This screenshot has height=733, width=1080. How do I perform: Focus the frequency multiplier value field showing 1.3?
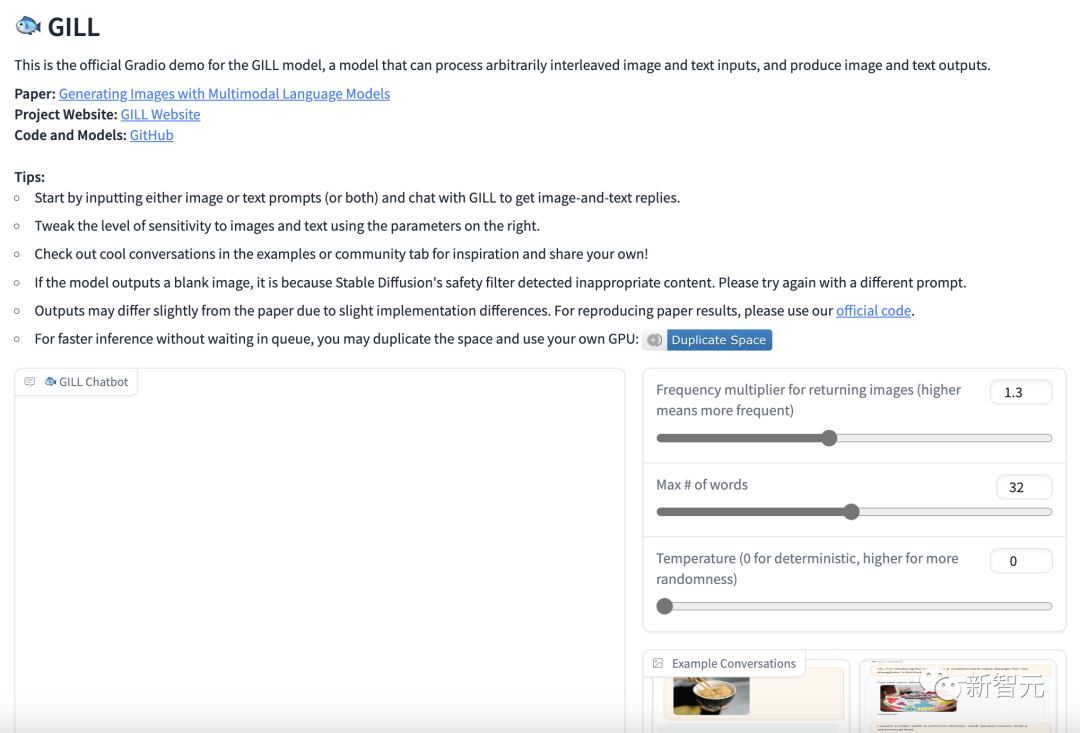(1021, 392)
